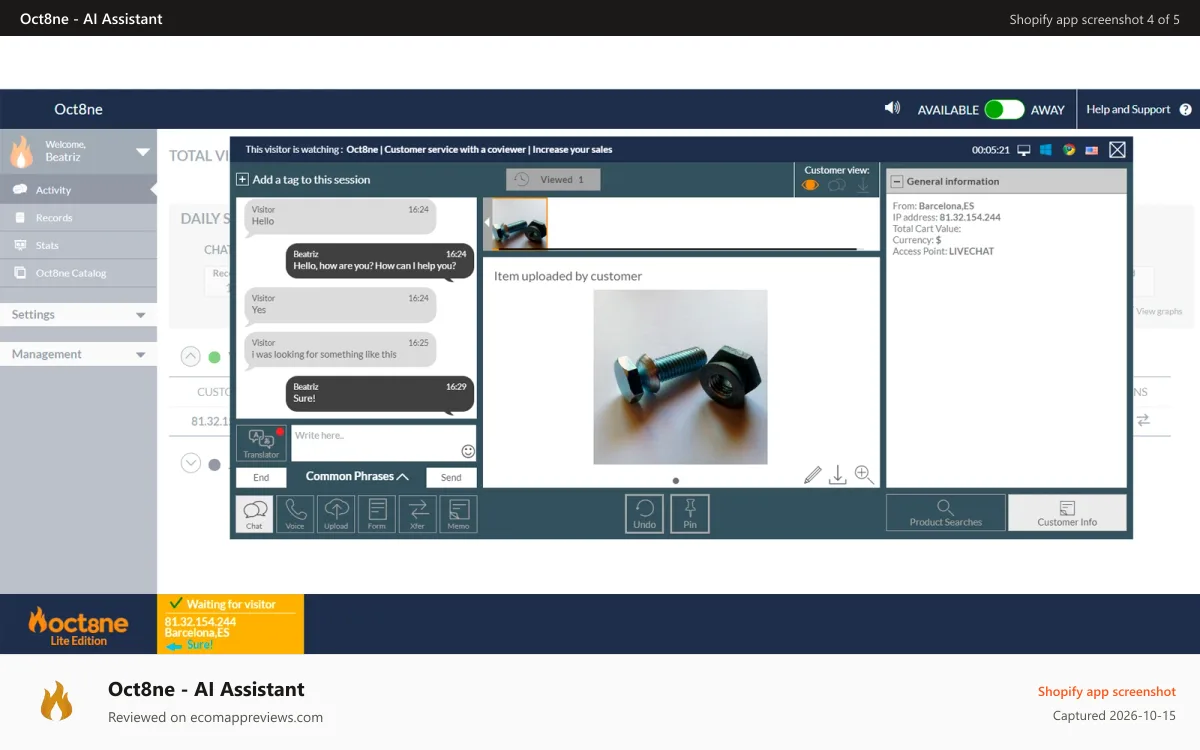Toggle customer view download arrow icon
Viewport: 1200px width, 750px height.
pyautogui.click(x=863, y=185)
